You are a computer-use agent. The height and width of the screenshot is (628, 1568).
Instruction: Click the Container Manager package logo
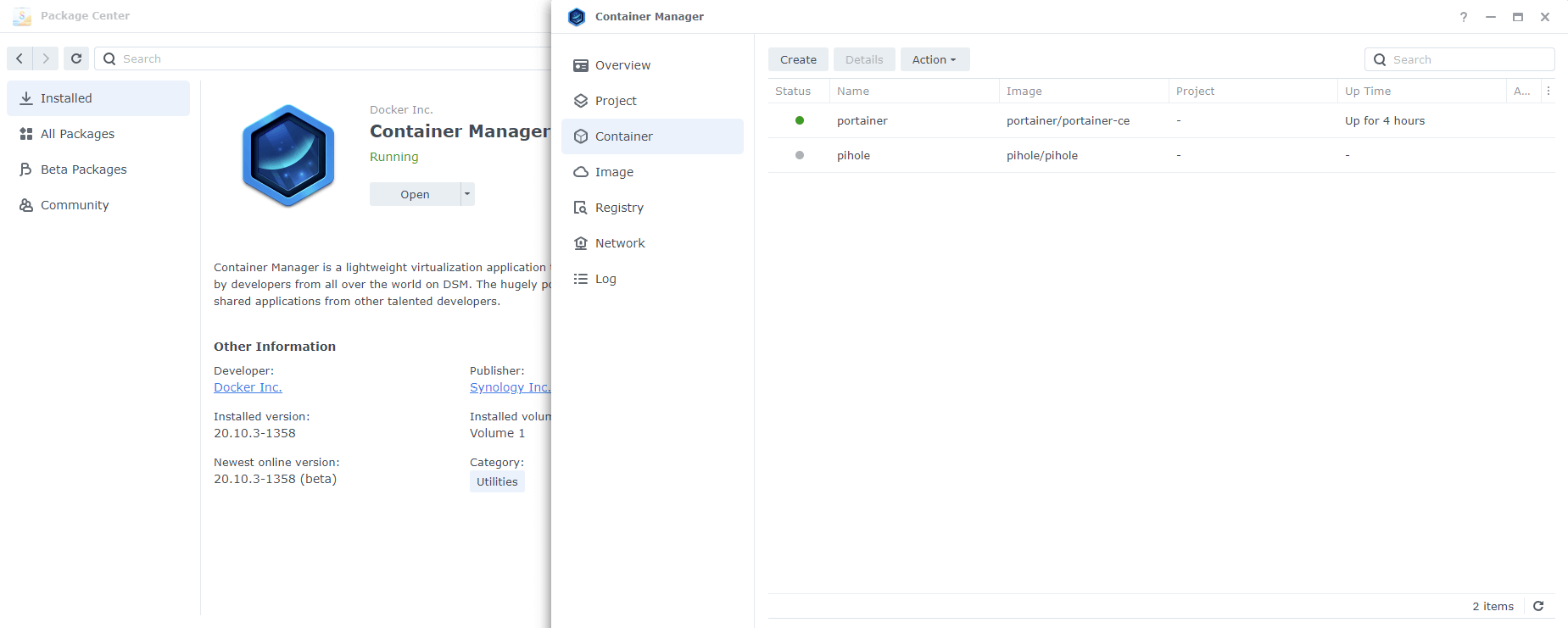(x=288, y=156)
